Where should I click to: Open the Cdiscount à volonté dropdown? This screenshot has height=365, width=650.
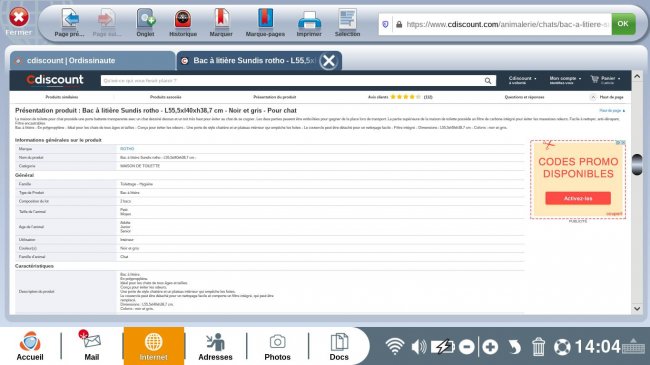coord(522,80)
